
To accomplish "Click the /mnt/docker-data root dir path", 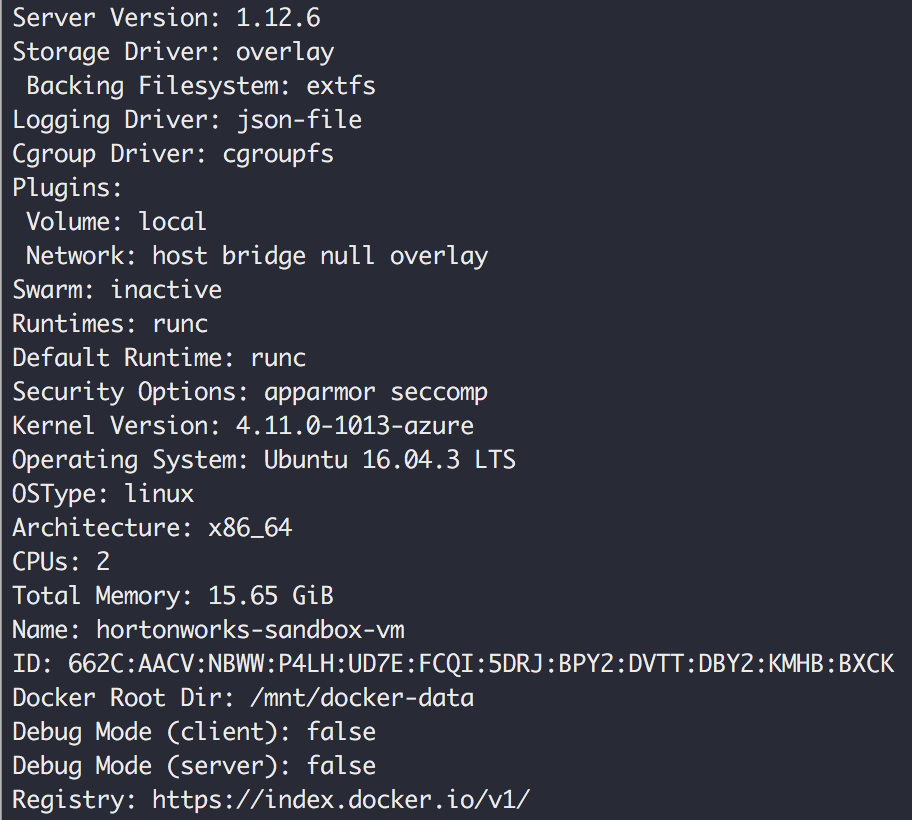I will click(x=362, y=698).
